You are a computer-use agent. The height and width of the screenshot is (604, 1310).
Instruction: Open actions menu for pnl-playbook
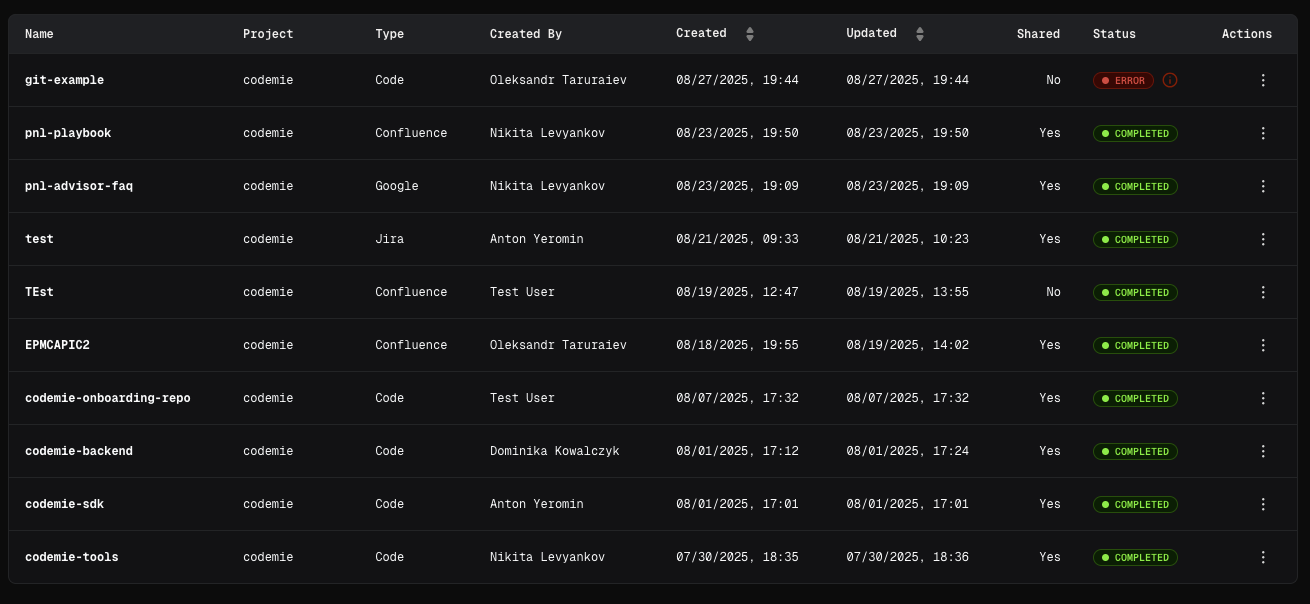1263,133
